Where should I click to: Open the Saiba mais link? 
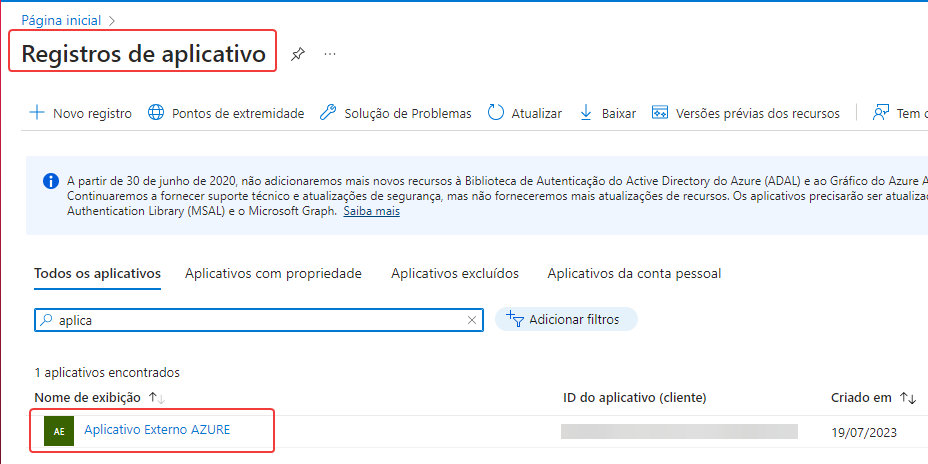click(x=371, y=211)
